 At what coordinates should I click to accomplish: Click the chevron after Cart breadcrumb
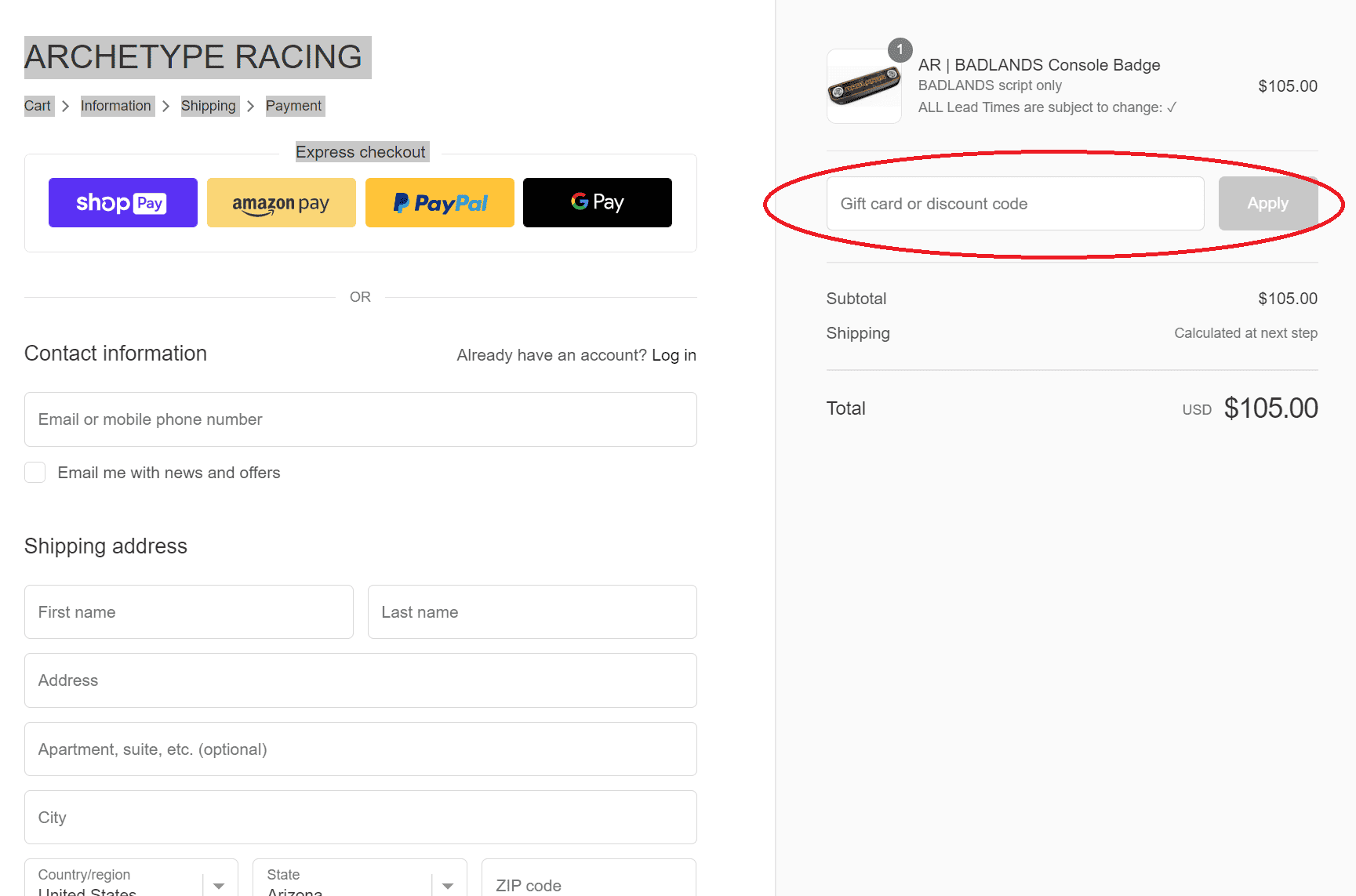[x=66, y=106]
